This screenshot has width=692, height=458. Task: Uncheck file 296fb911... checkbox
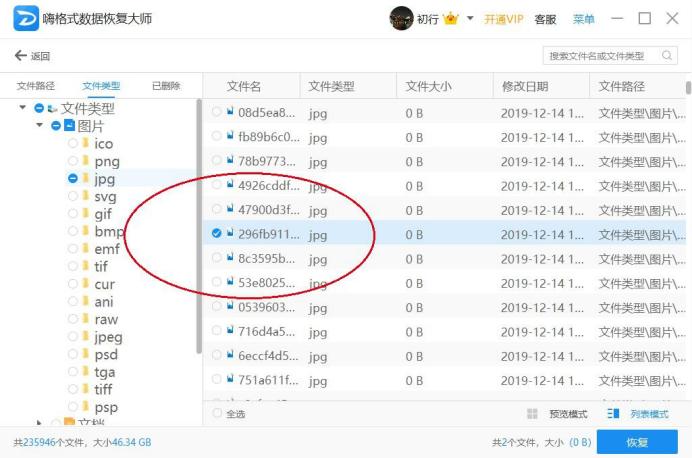tap(216, 233)
